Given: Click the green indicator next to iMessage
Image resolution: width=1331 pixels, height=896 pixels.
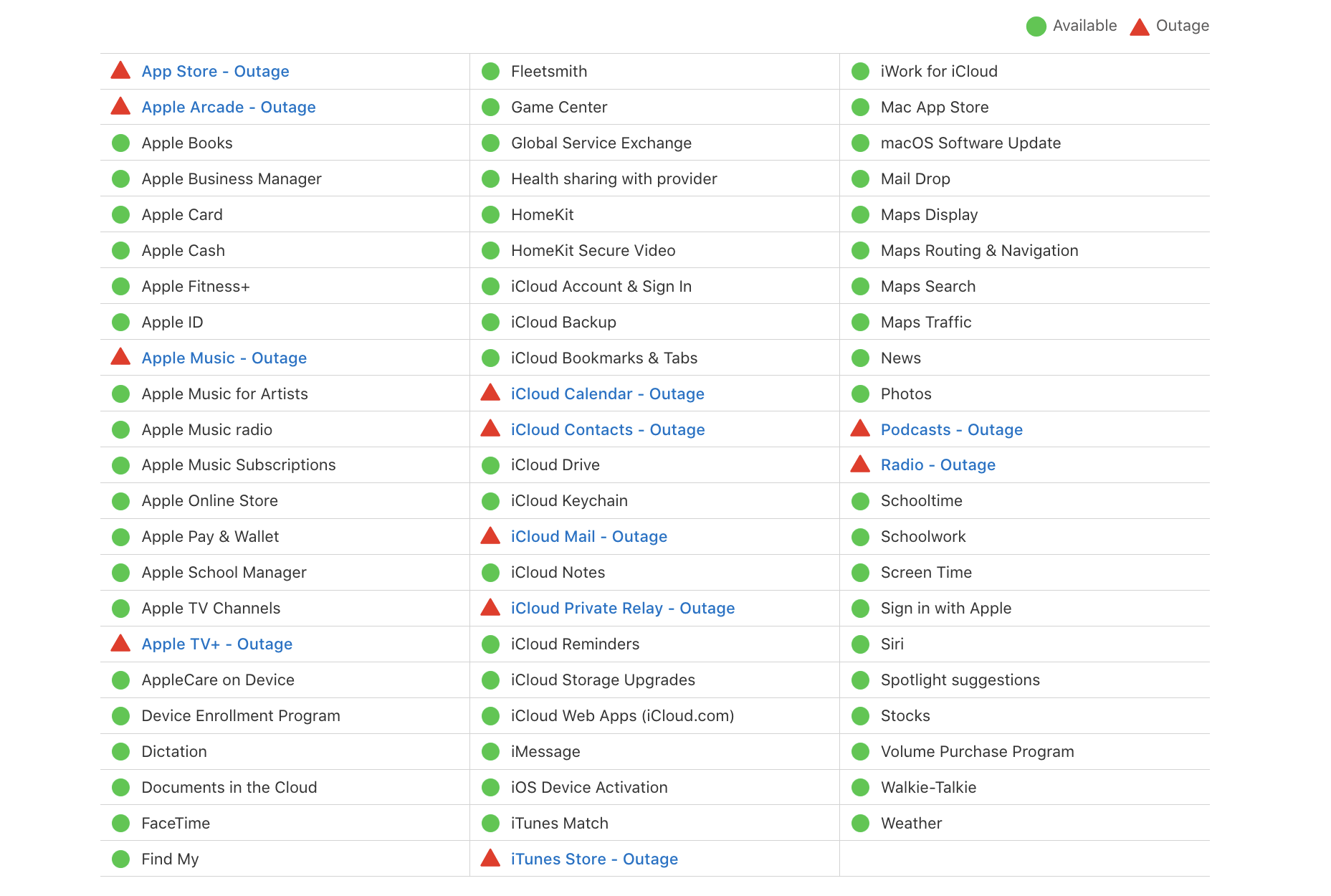Looking at the screenshot, I should pos(491,751).
